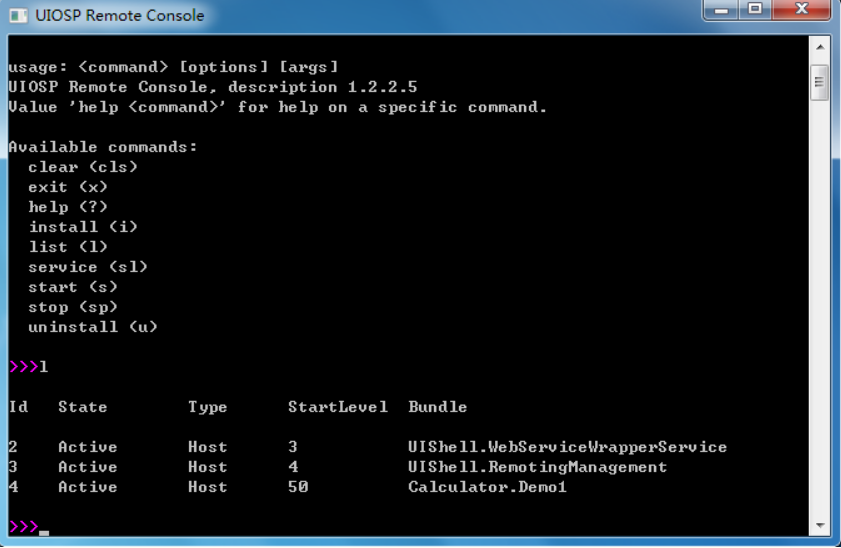Click the UIOSP Remote Console title icon
This screenshot has width=841, height=548.
18,16
